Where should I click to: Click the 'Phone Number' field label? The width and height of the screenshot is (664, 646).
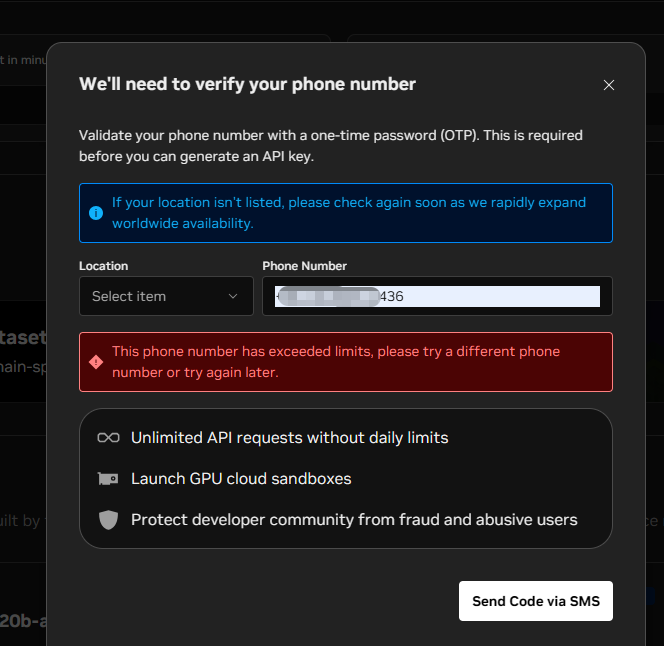coord(304,266)
